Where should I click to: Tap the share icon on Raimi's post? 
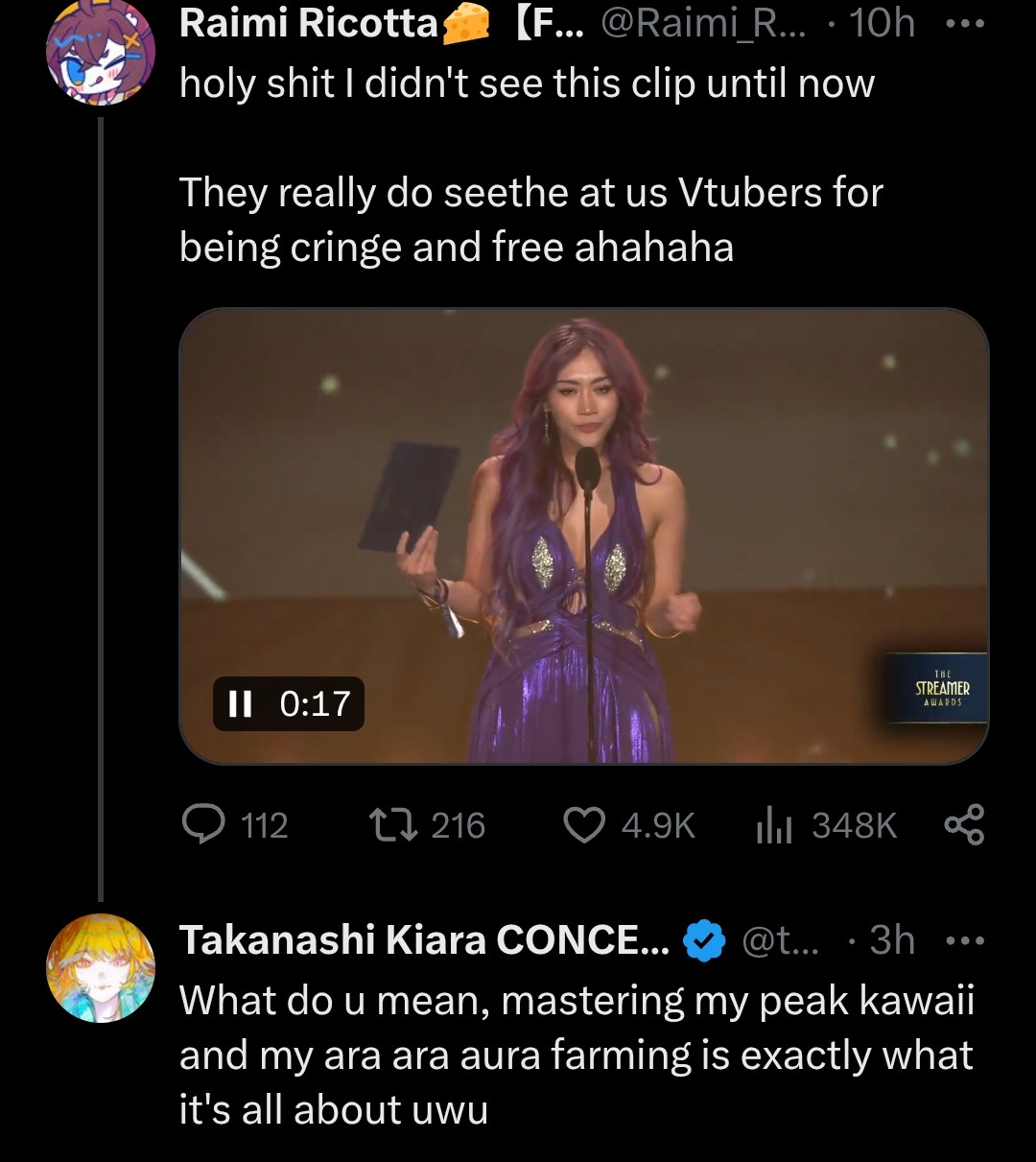[964, 825]
